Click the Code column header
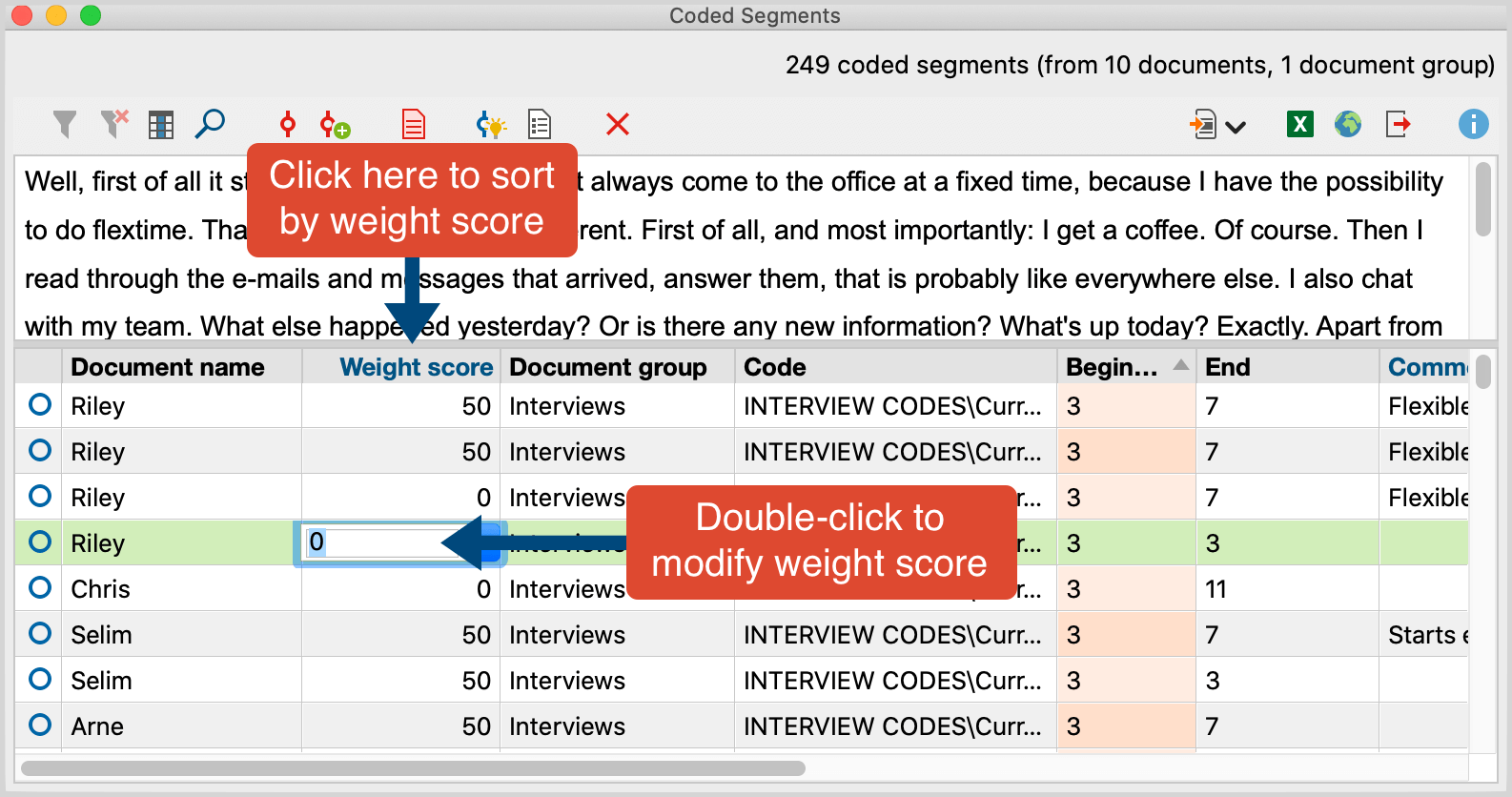Viewport: 1512px width, 797px height. pos(774,367)
